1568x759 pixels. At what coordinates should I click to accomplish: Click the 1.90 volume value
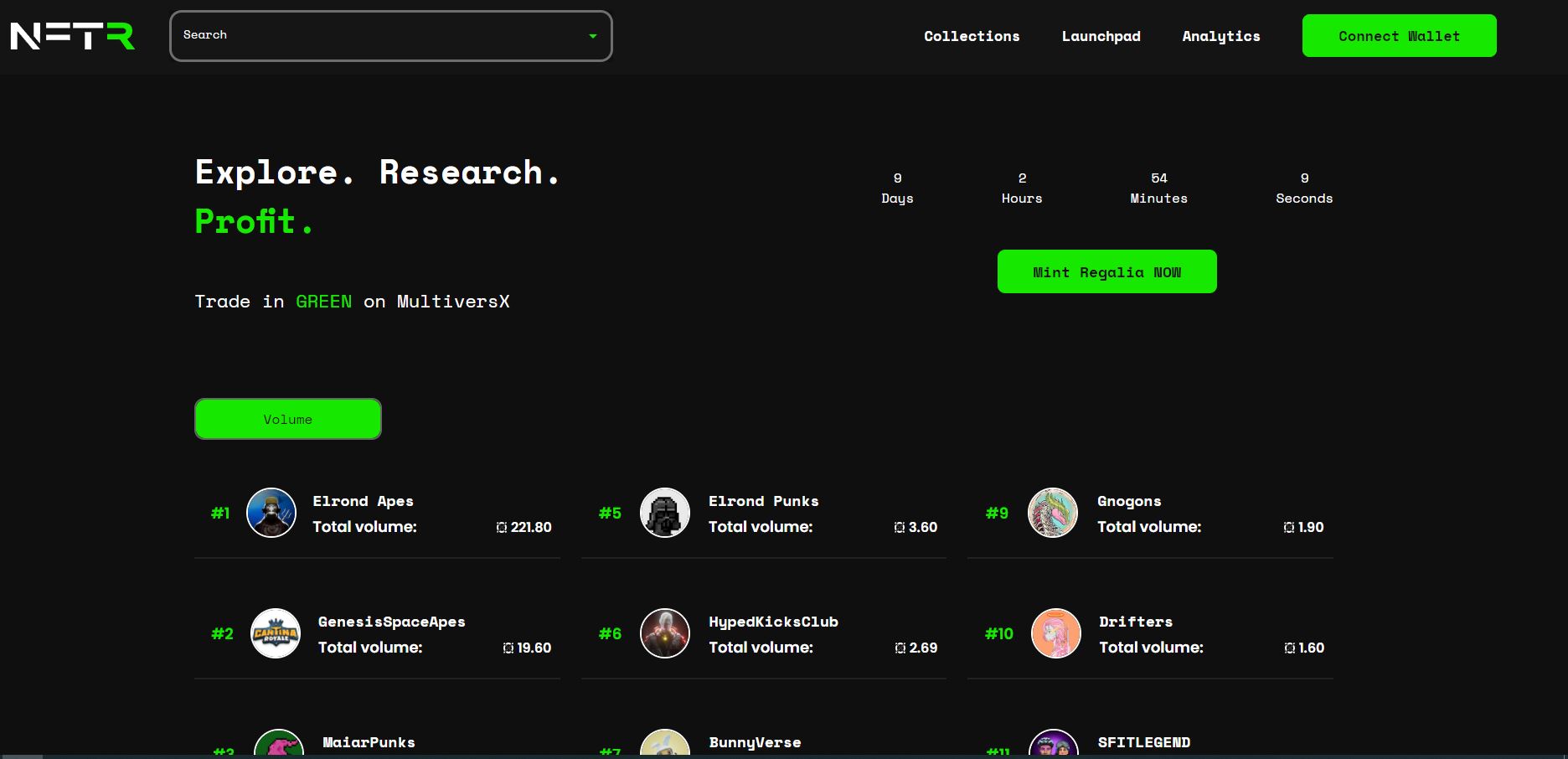1311,528
